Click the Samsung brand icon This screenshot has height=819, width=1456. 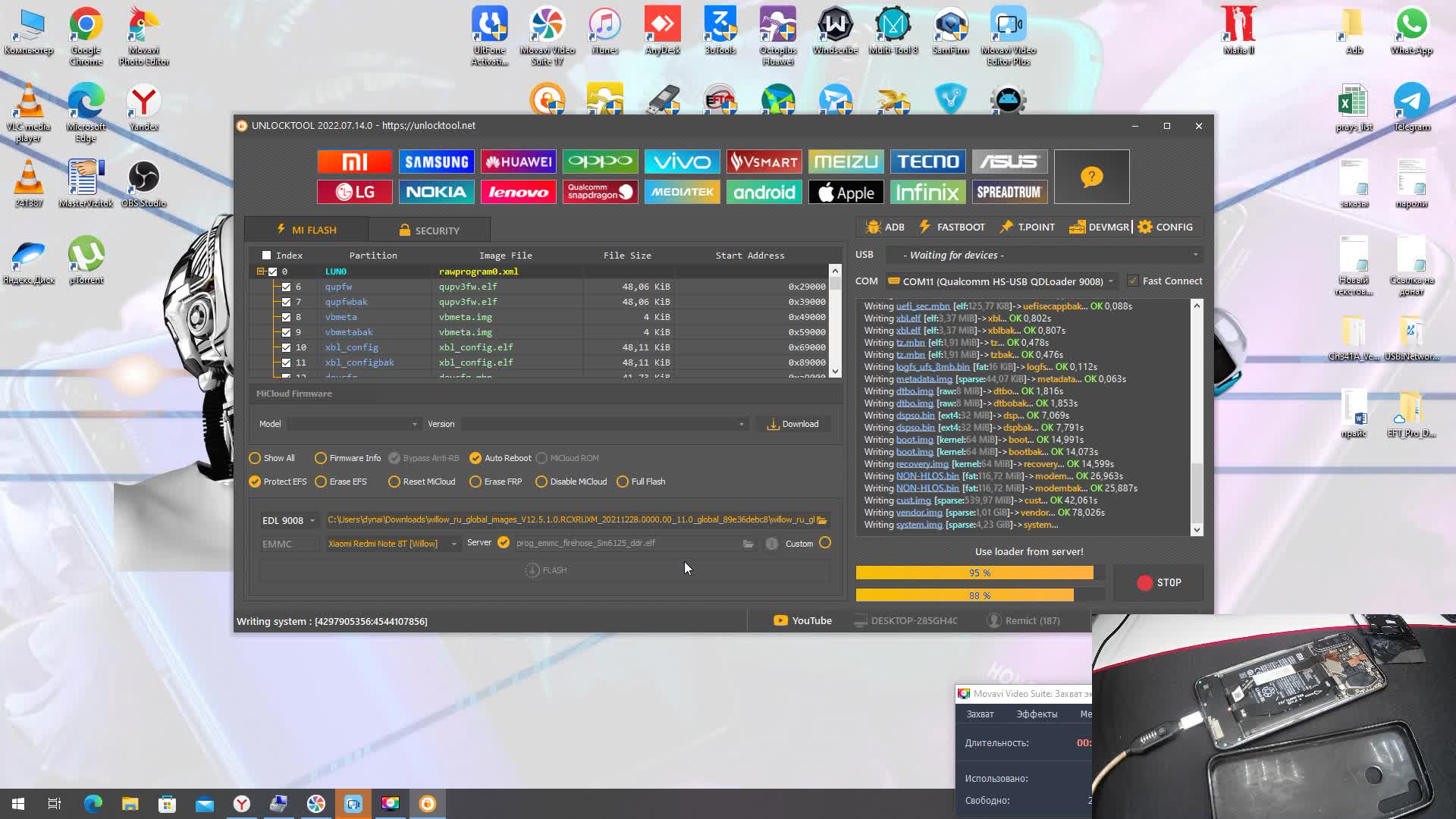437,161
